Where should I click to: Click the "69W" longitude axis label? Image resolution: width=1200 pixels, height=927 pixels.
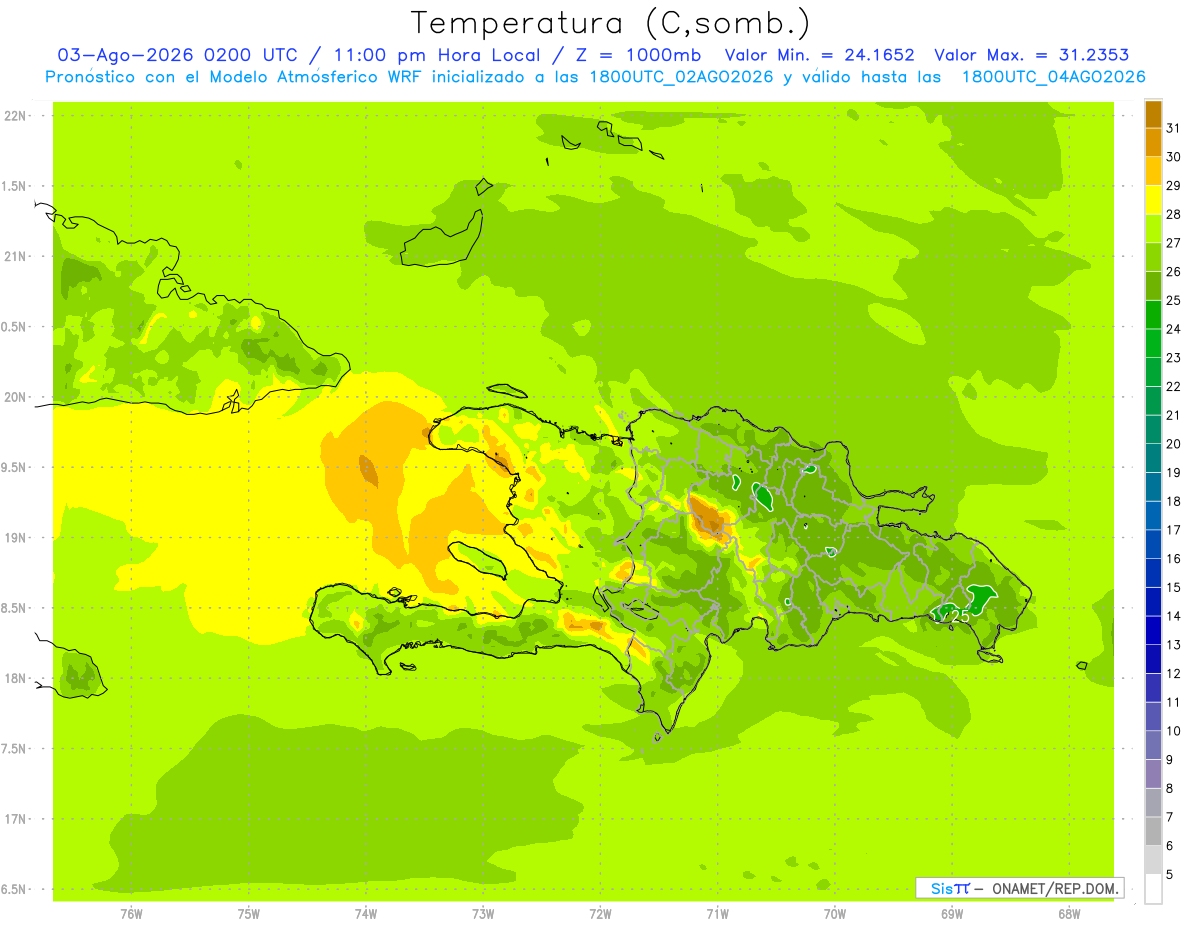pos(952,914)
